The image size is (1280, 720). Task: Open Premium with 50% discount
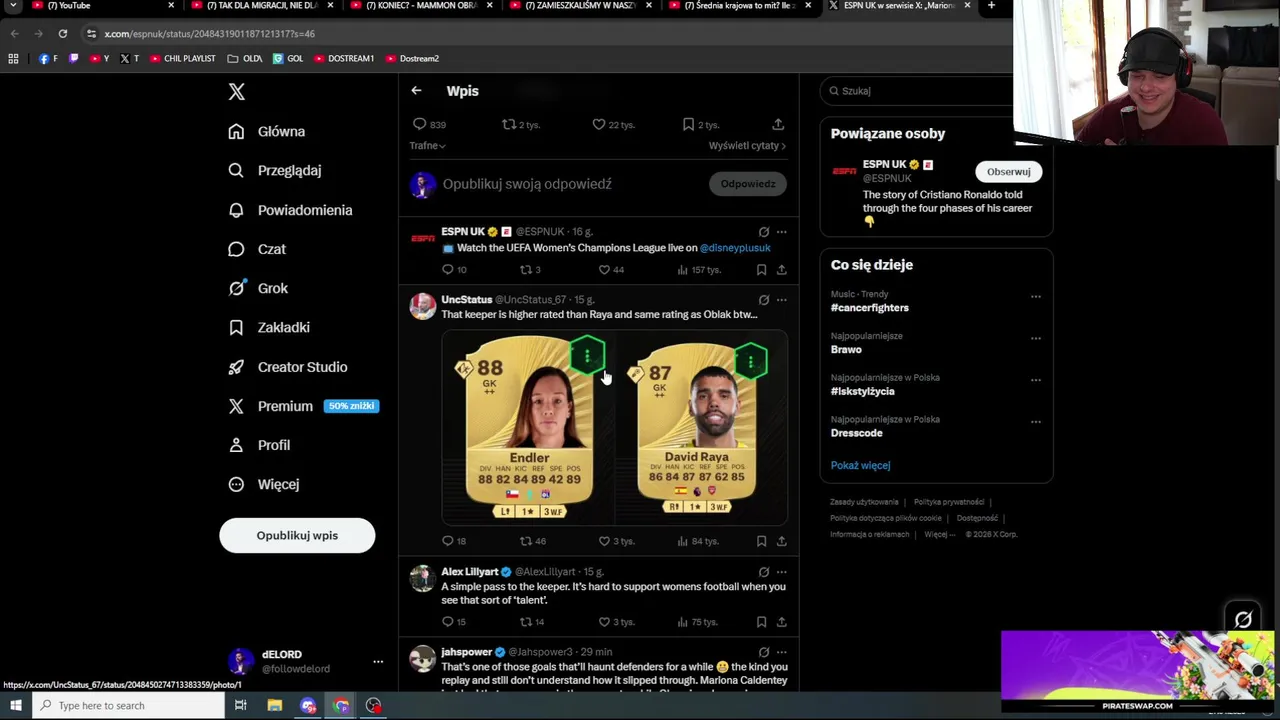tap(303, 406)
